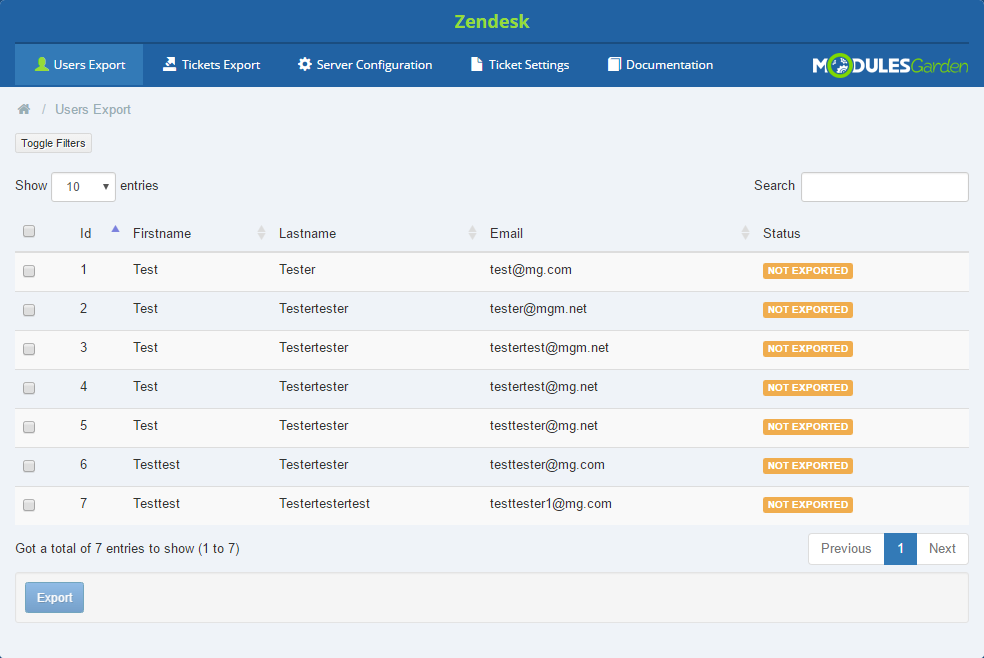The height and width of the screenshot is (658, 984).
Task: Sort by Firstname column arrows
Action: pos(261,233)
